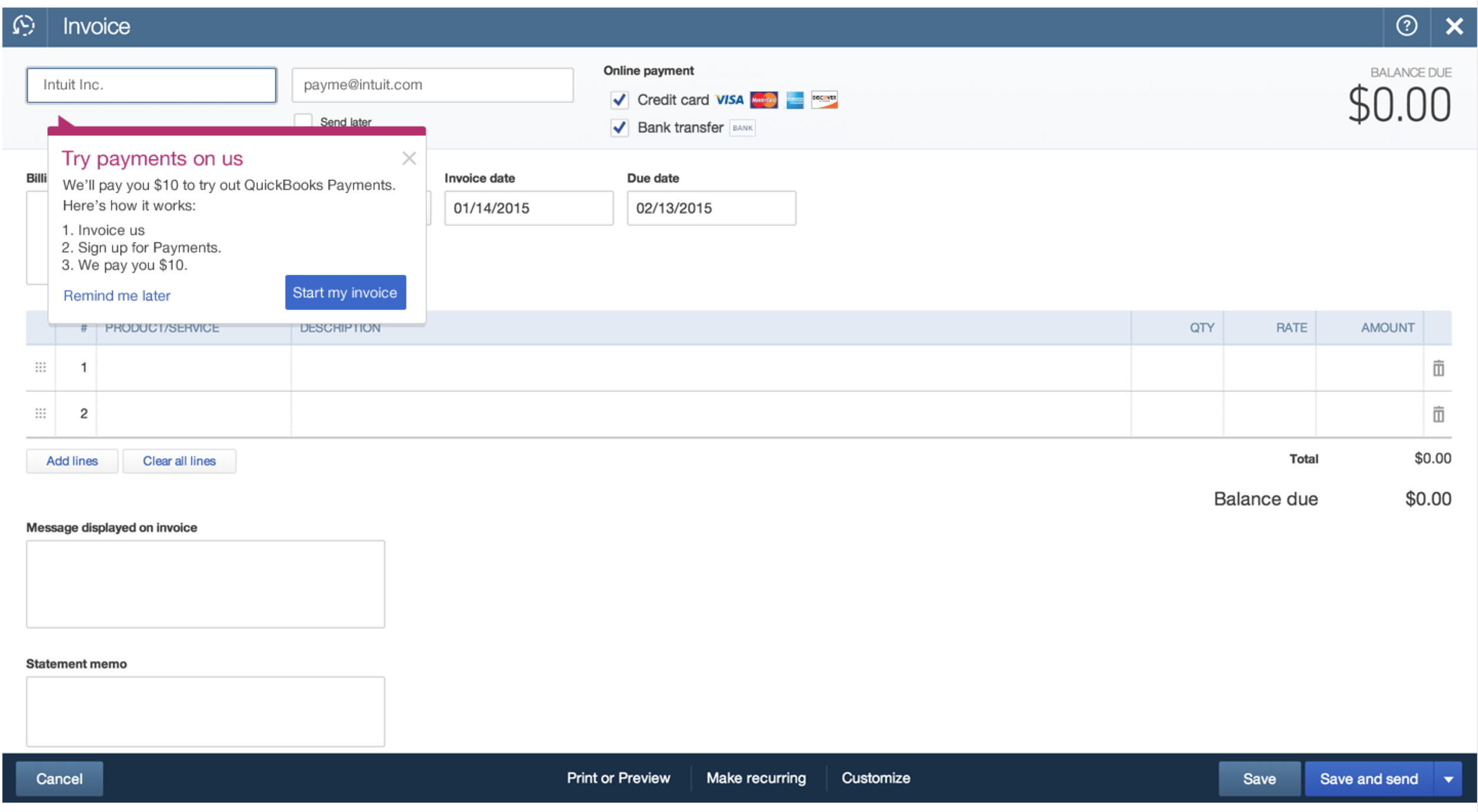Screen dimensions: 1478x812
Task: Enable the Send later checkbox
Action: pyautogui.click(x=303, y=121)
